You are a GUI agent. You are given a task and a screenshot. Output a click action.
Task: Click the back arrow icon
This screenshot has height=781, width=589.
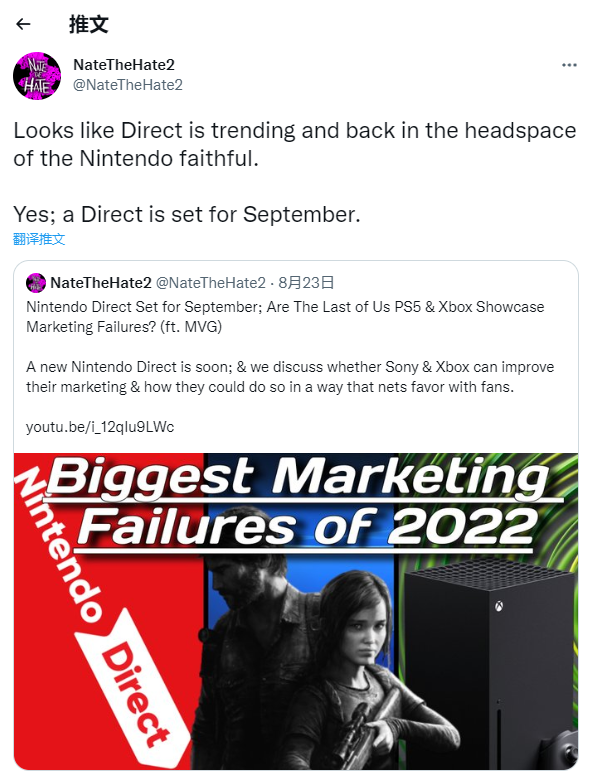point(23,24)
